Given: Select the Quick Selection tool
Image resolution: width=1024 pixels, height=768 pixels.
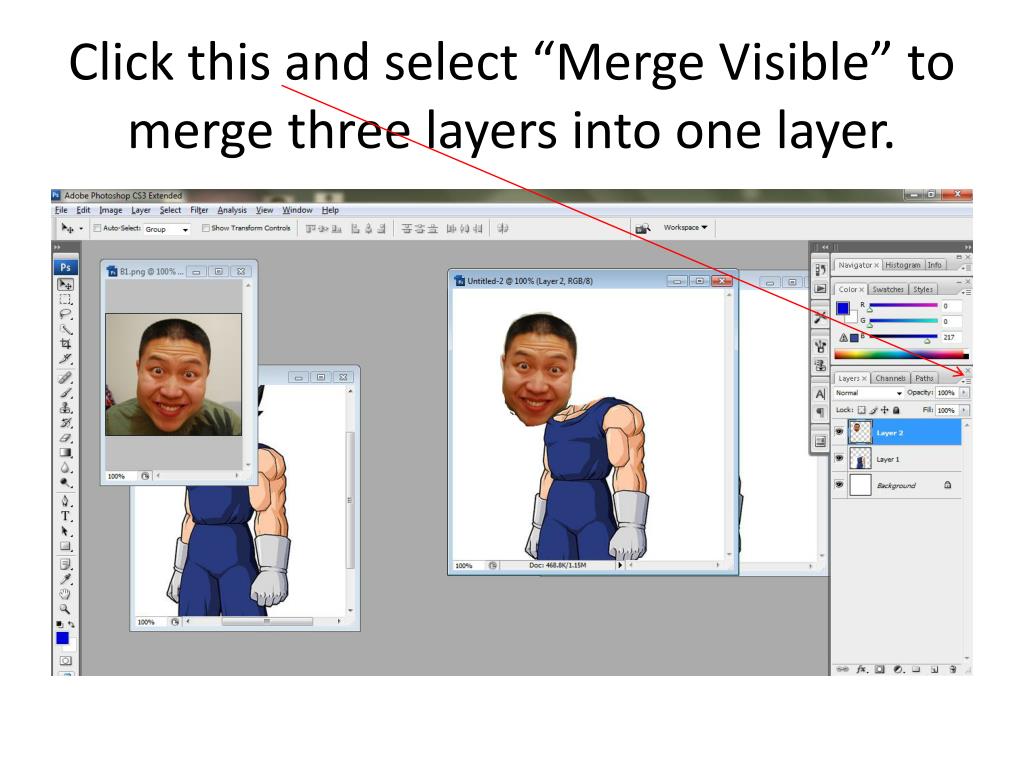Looking at the screenshot, I should pos(65,330).
